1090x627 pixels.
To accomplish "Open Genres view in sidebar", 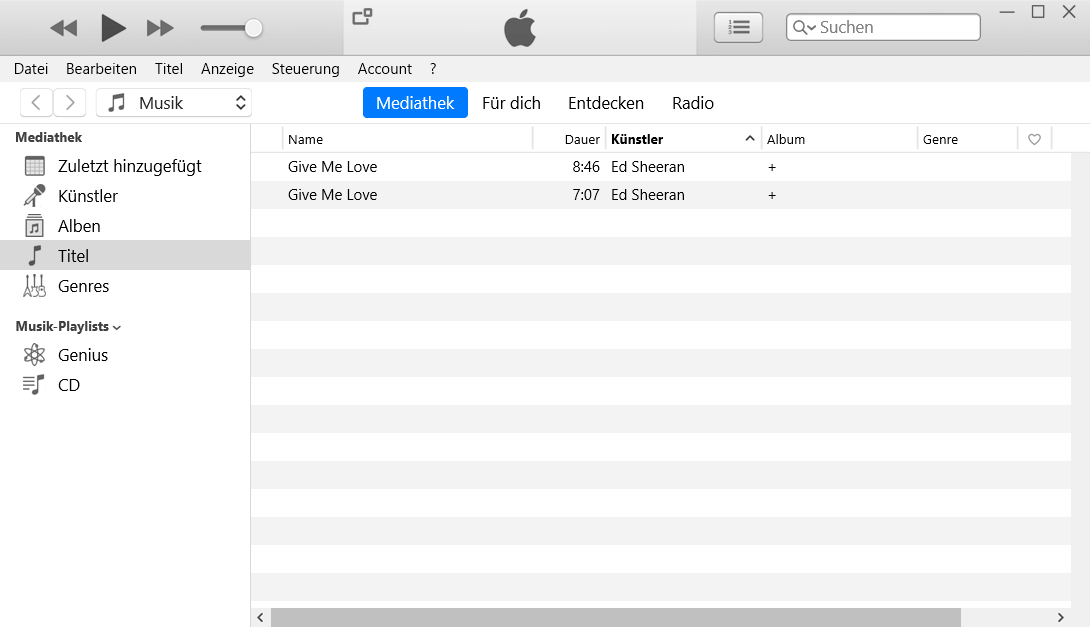I will (x=125, y=286).
